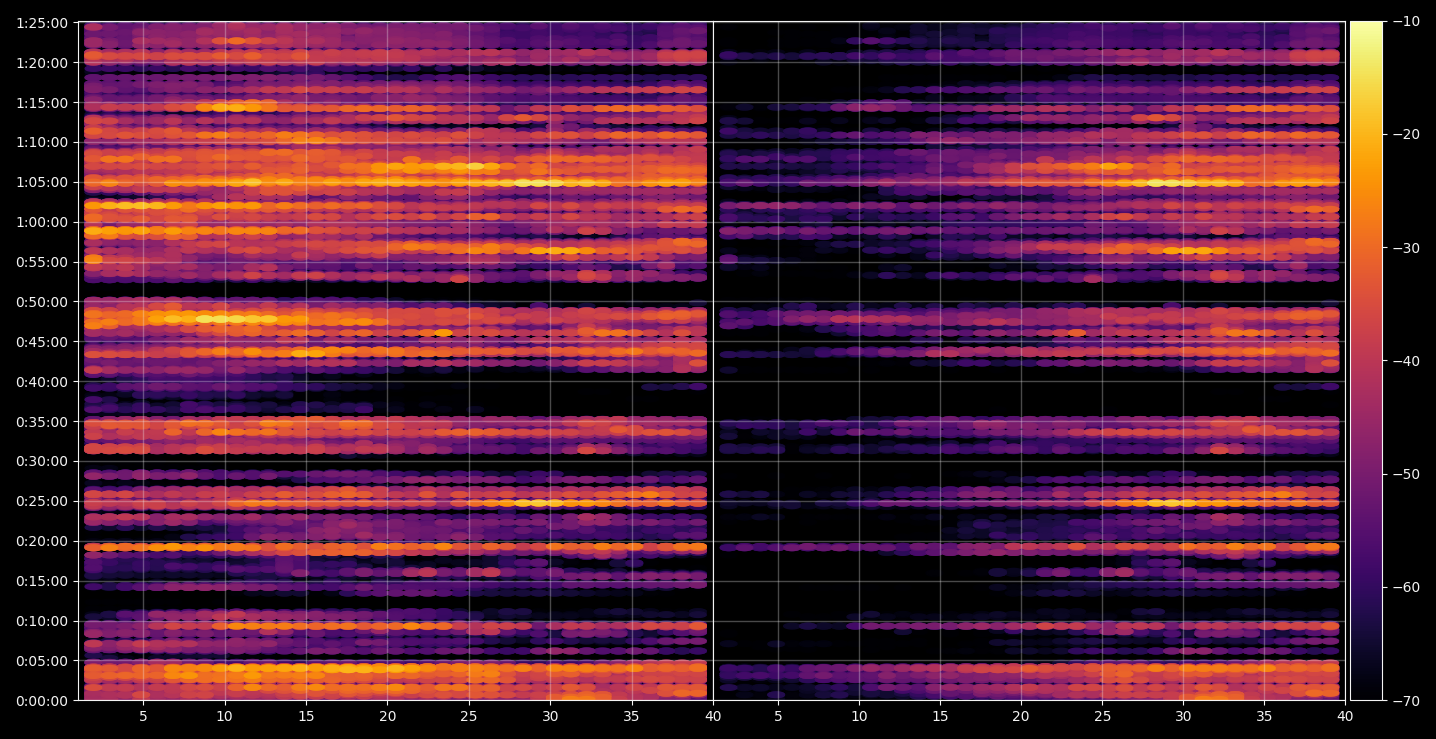Click x-axis tick 15 of the right plot
This screenshot has height=739, width=1436.
coord(940,716)
